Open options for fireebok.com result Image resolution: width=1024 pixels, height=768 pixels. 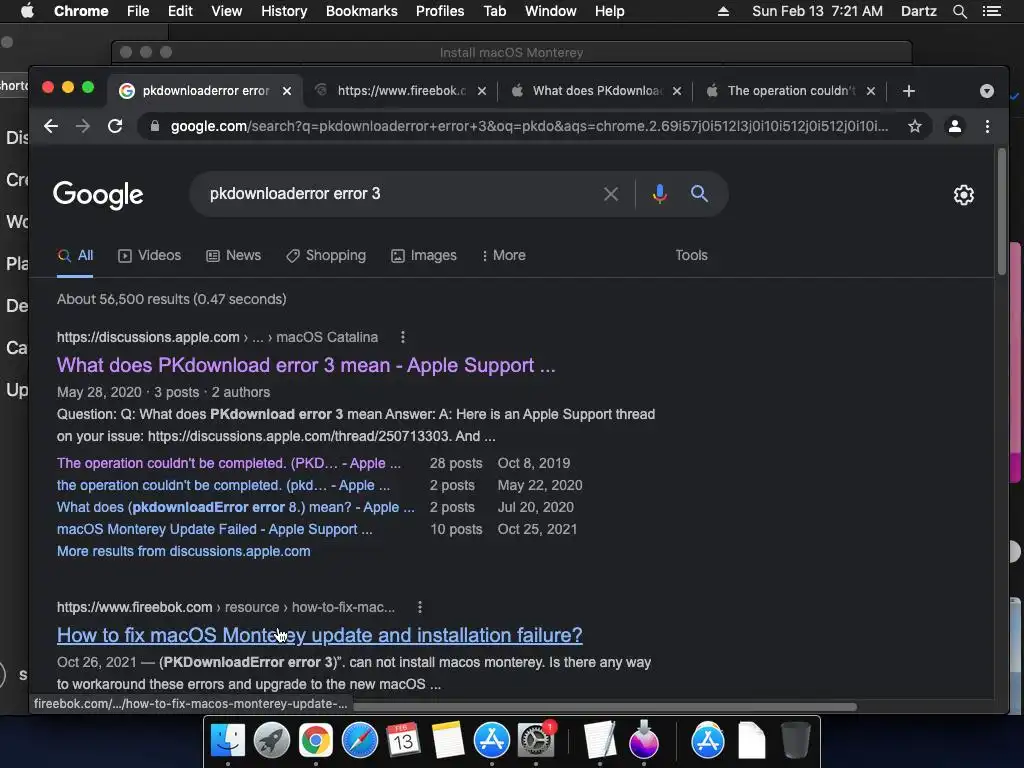[420, 607]
